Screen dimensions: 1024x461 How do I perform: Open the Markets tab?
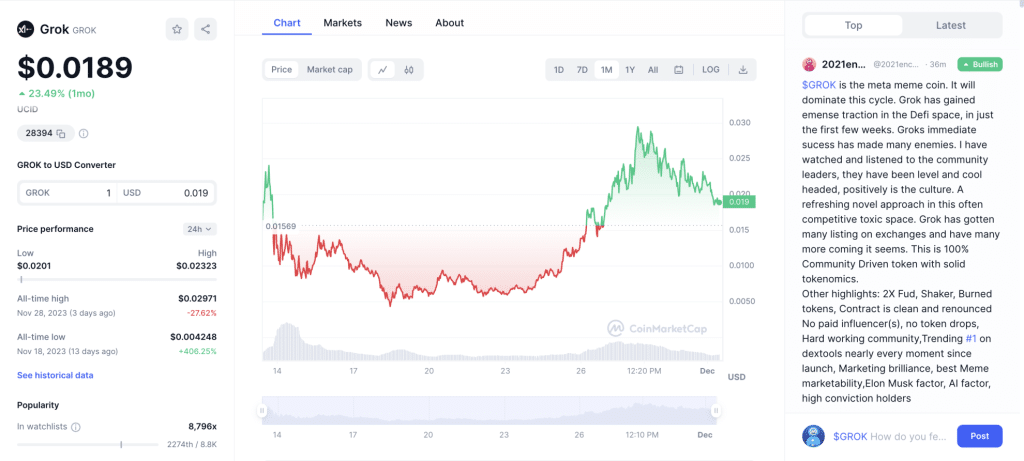click(343, 23)
